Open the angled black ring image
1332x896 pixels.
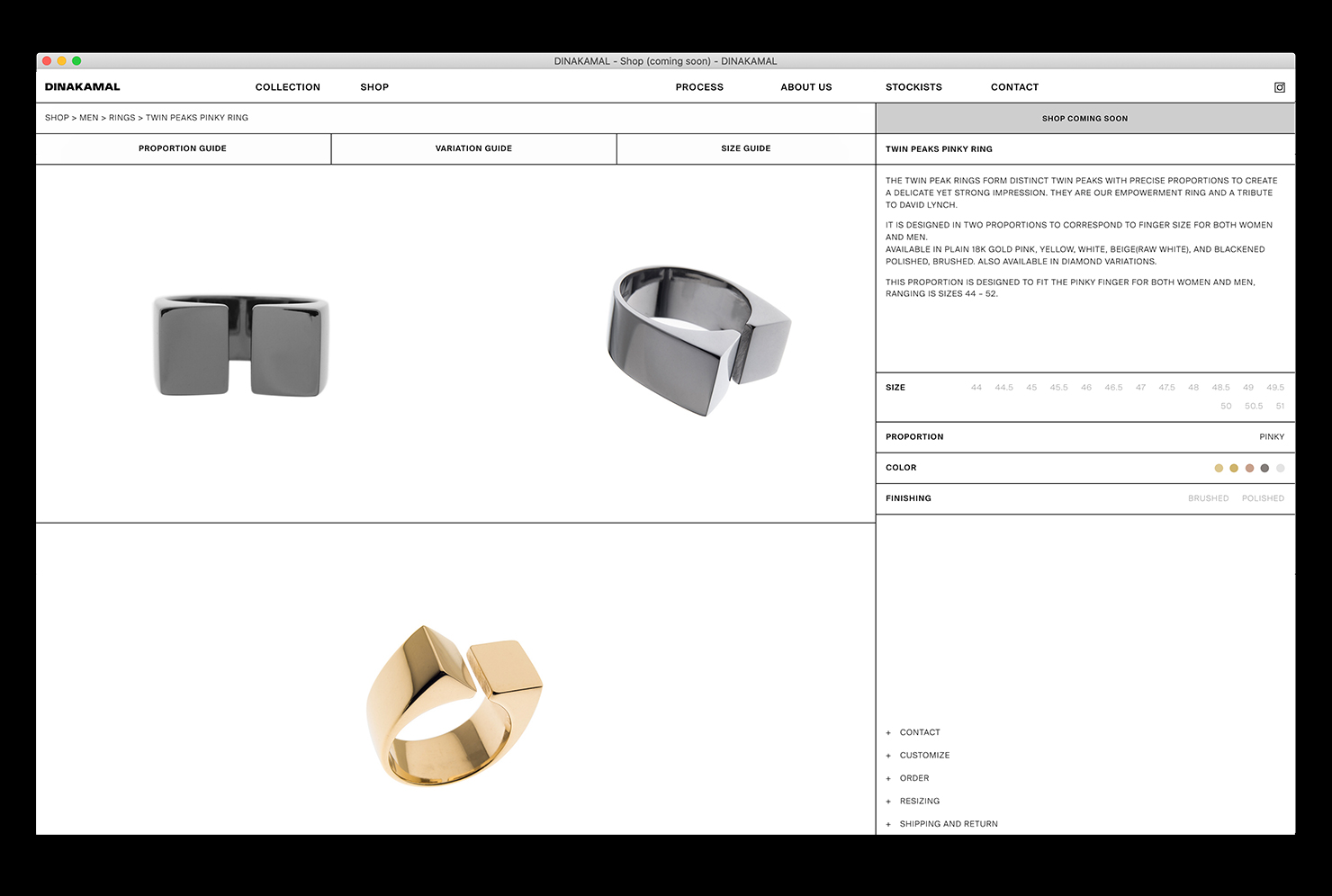click(699, 340)
